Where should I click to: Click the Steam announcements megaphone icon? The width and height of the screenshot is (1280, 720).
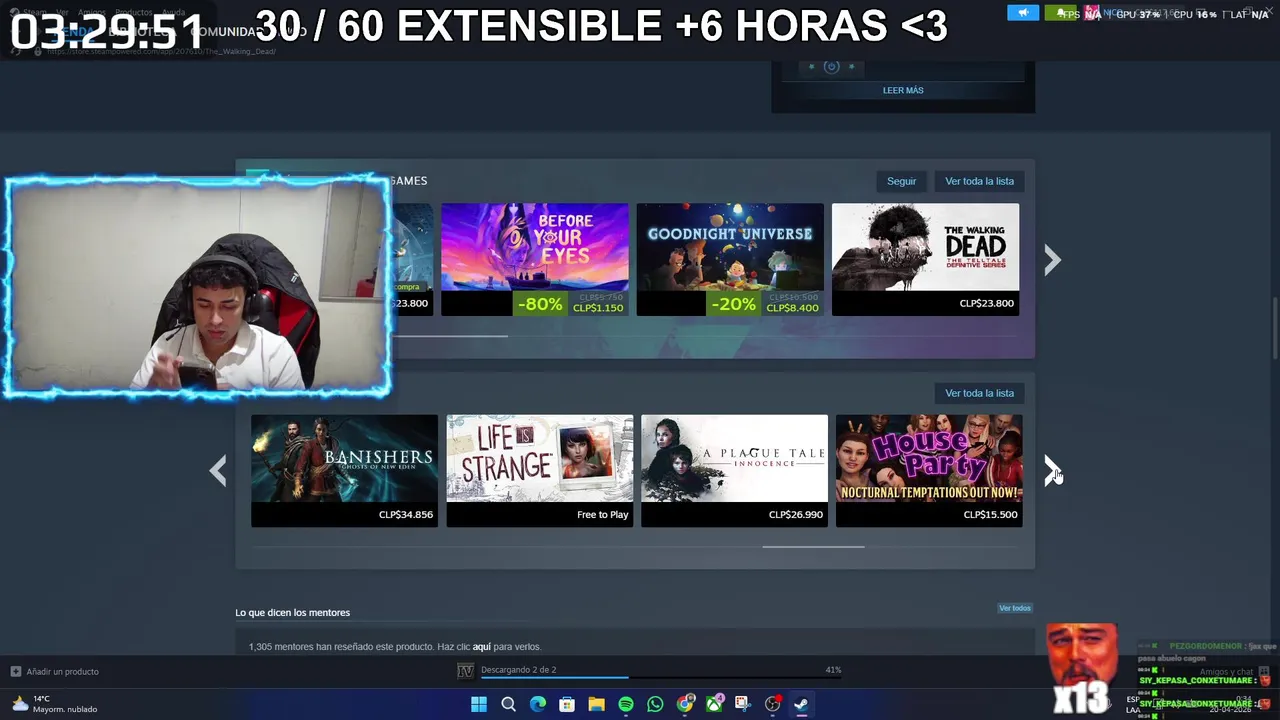click(x=1022, y=13)
